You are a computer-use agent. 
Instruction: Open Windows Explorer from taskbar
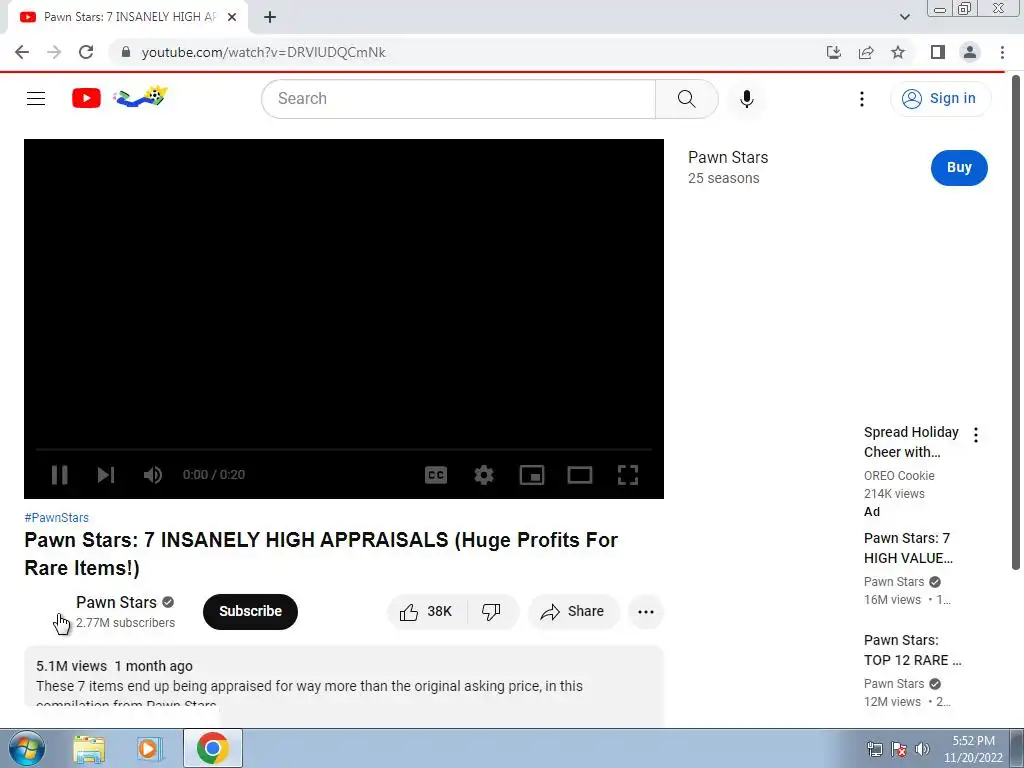[x=89, y=748]
